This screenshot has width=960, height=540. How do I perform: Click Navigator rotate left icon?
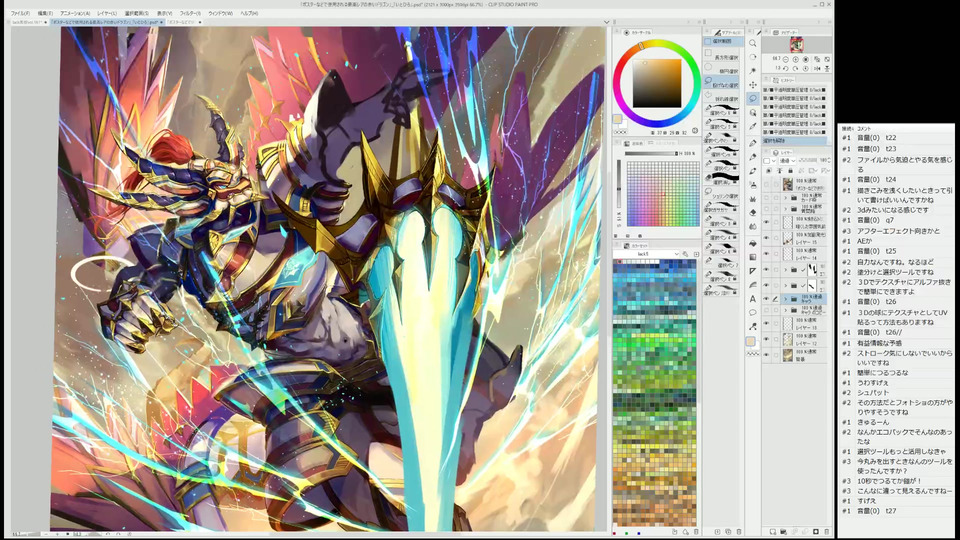pyautogui.click(x=786, y=69)
